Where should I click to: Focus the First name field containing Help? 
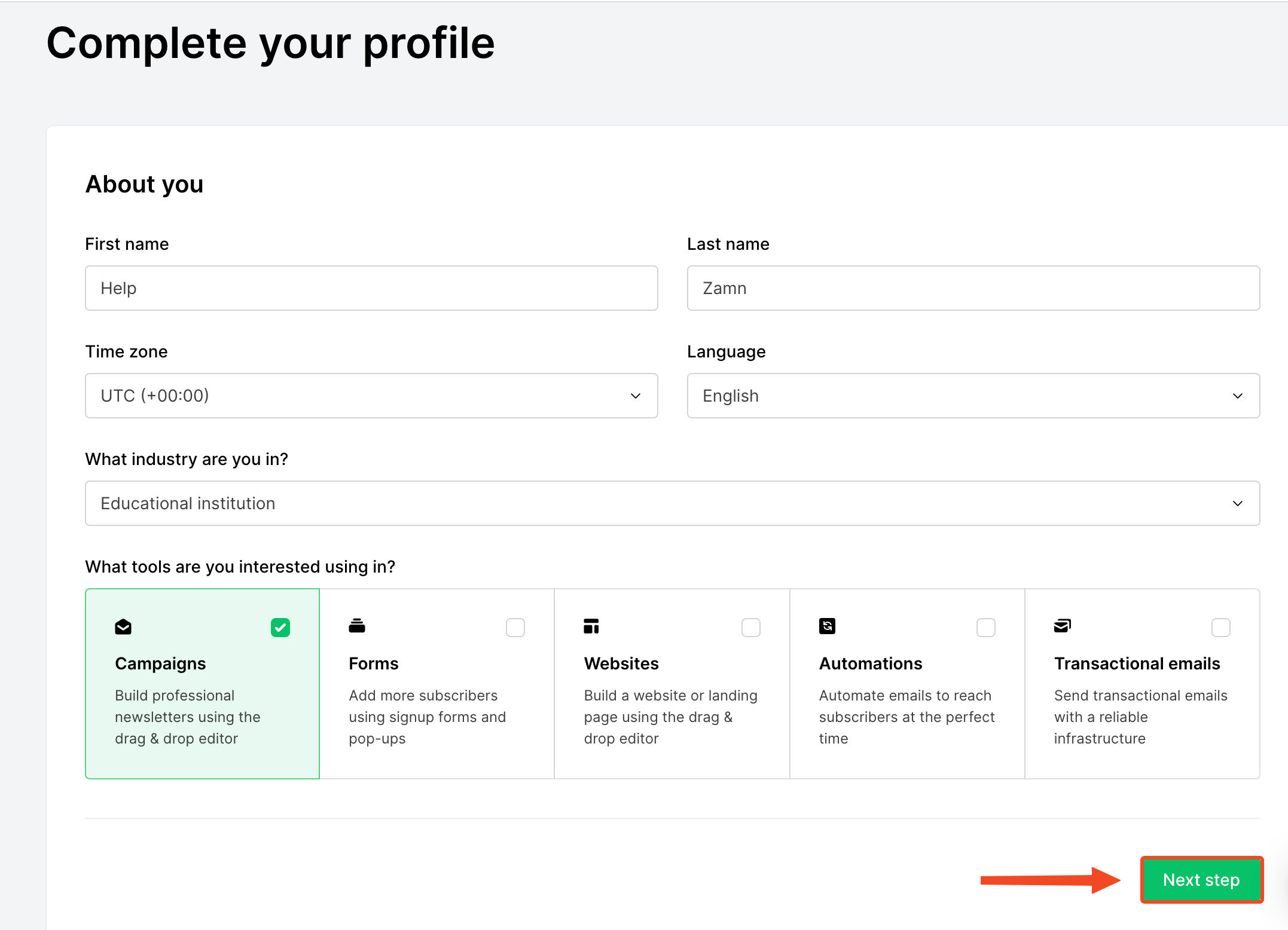click(x=371, y=288)
